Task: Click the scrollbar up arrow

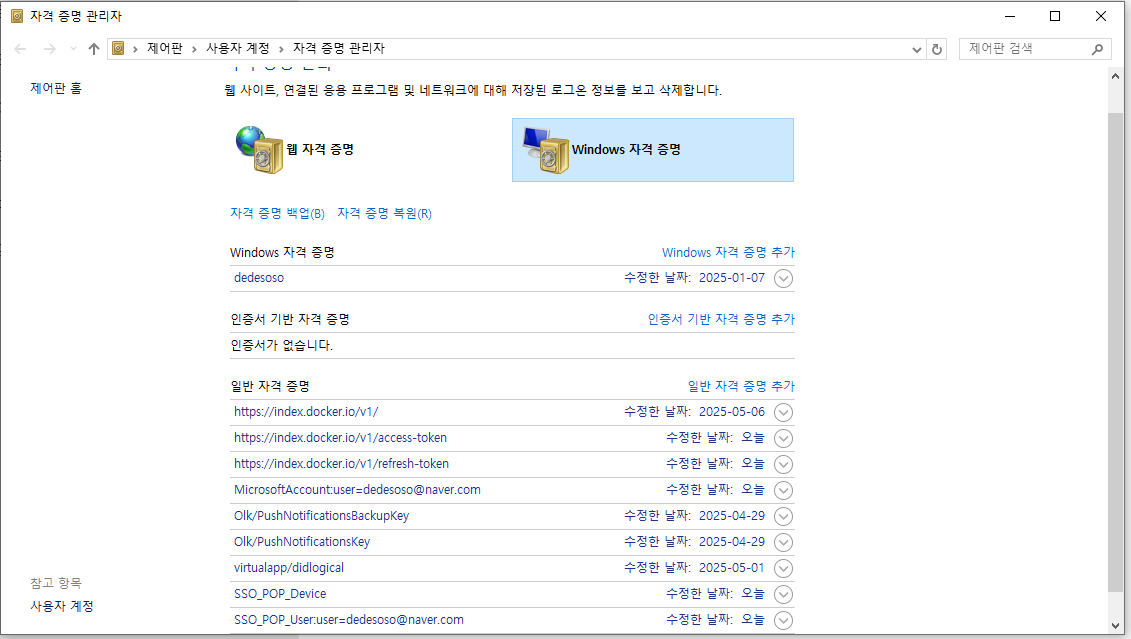Action: pyautogui.click(x=1115, y=76)
